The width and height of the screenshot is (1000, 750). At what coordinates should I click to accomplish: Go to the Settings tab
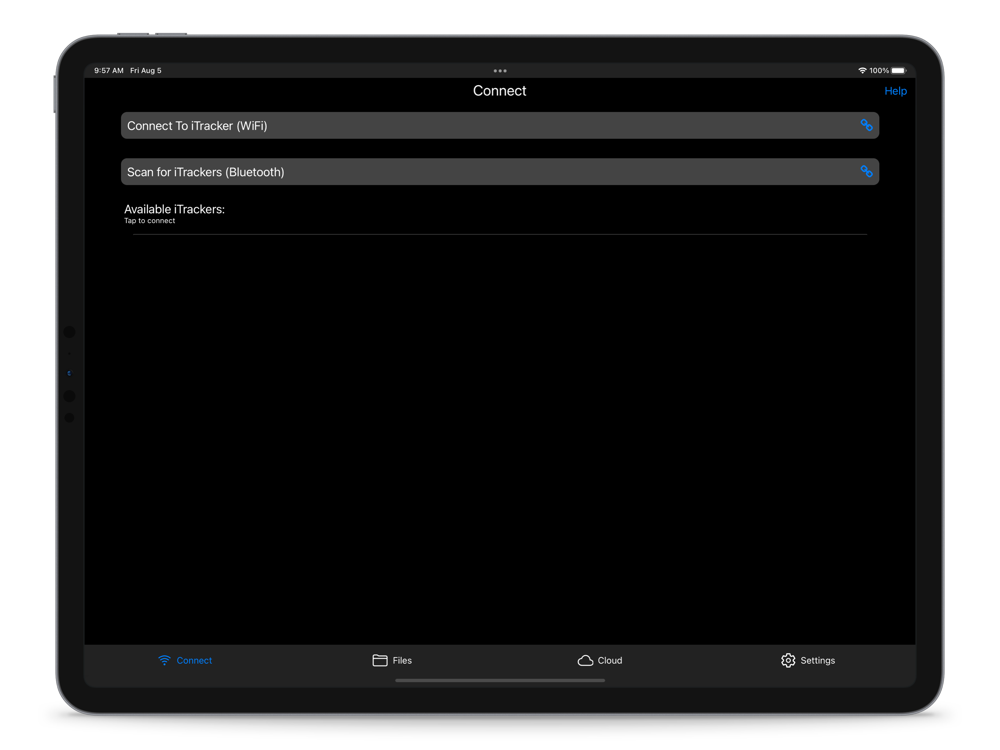click(808, 660)
